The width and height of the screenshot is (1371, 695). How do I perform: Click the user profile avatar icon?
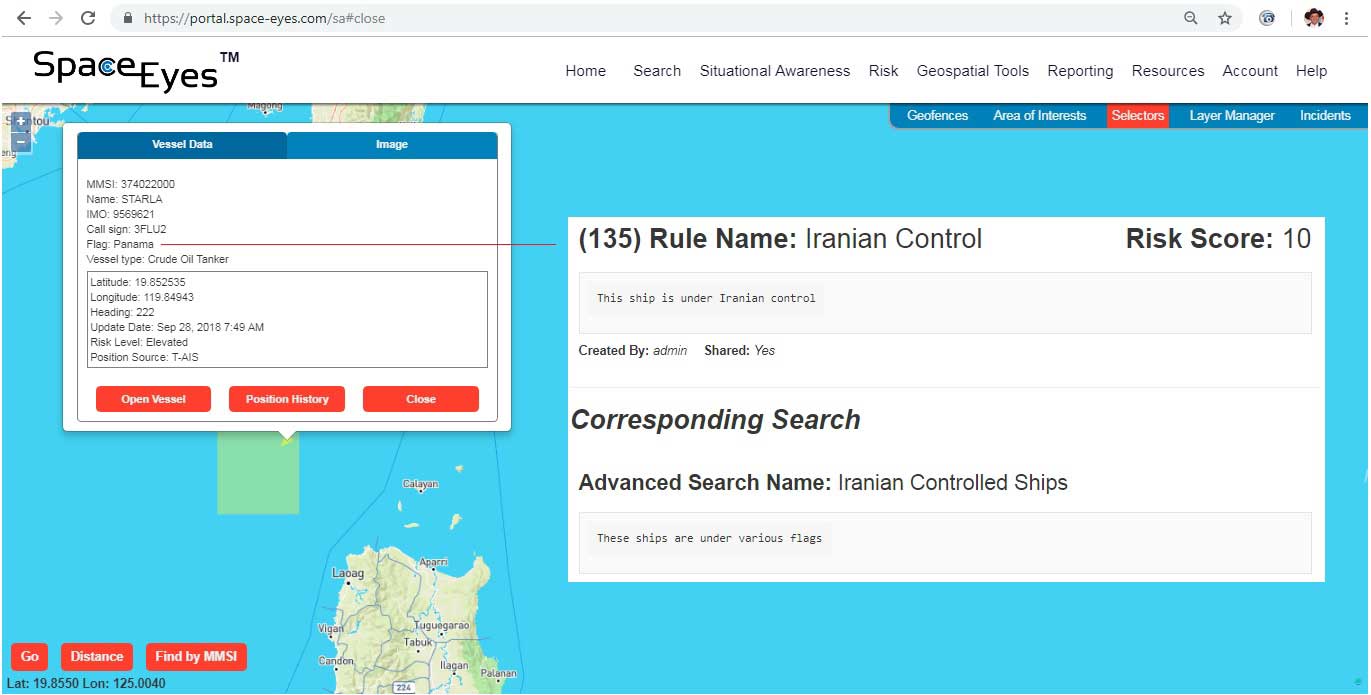point(1314,18)
